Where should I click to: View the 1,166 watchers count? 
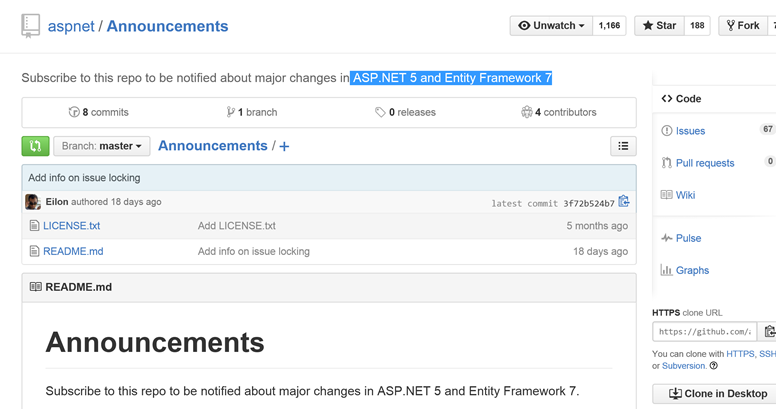point(609,26)
